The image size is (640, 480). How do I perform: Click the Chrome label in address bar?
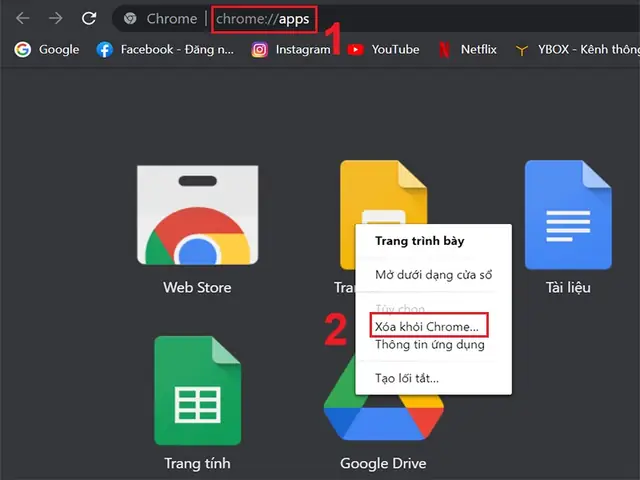(172, 19)
